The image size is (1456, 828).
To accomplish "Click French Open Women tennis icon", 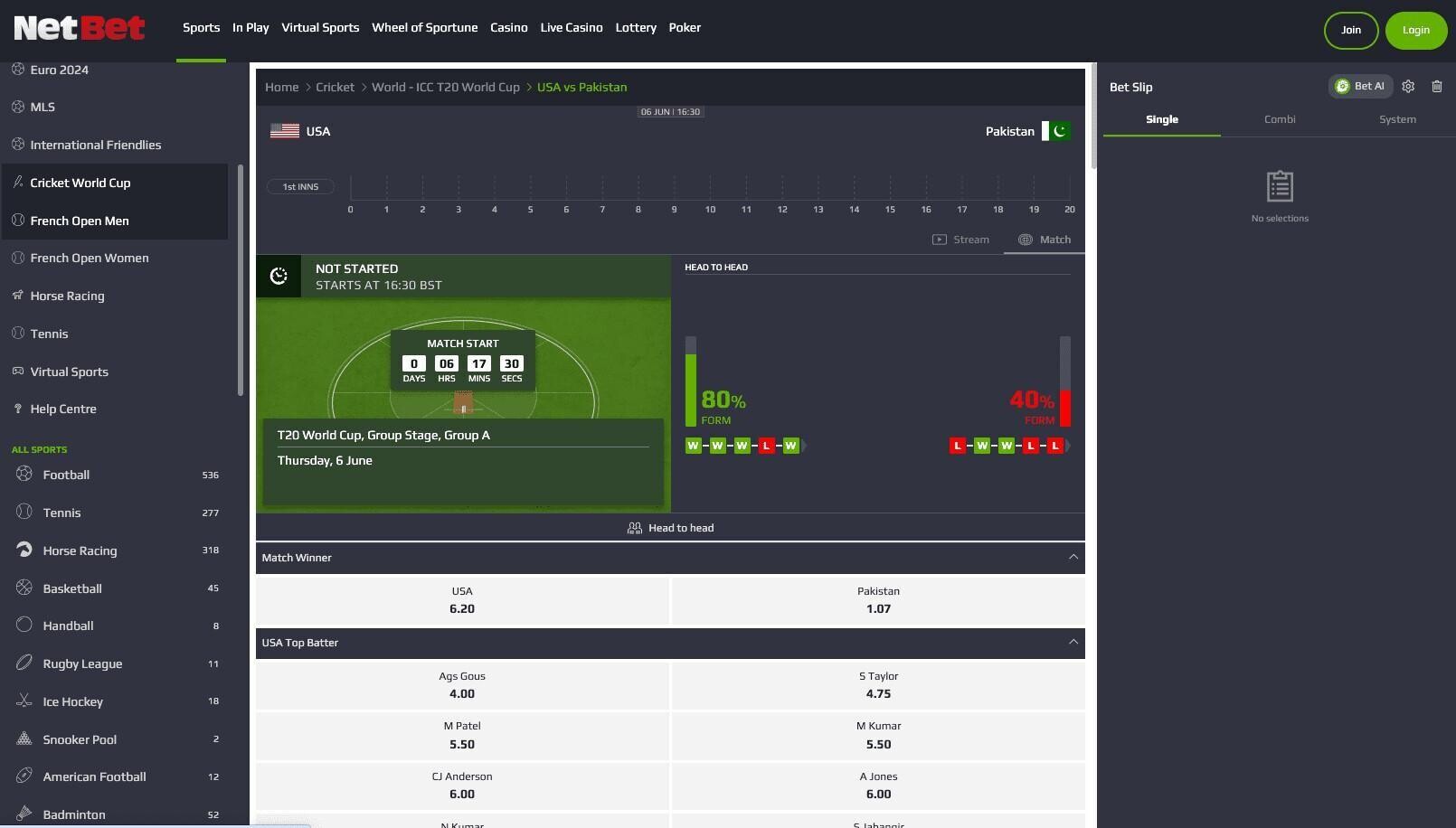I will [17, 258].
